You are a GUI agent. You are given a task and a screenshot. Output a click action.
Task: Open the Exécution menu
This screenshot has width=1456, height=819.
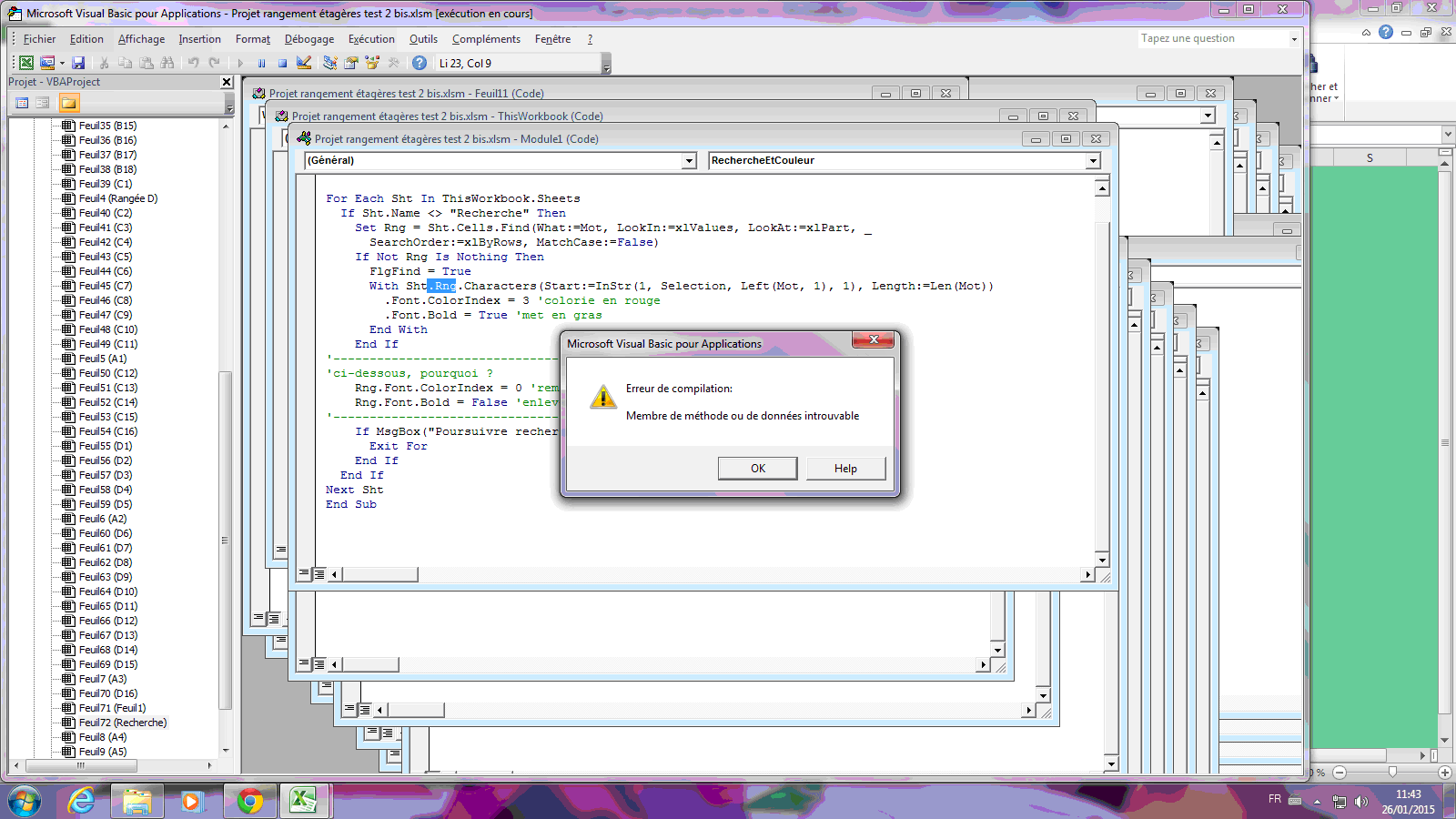click(371, 39)
